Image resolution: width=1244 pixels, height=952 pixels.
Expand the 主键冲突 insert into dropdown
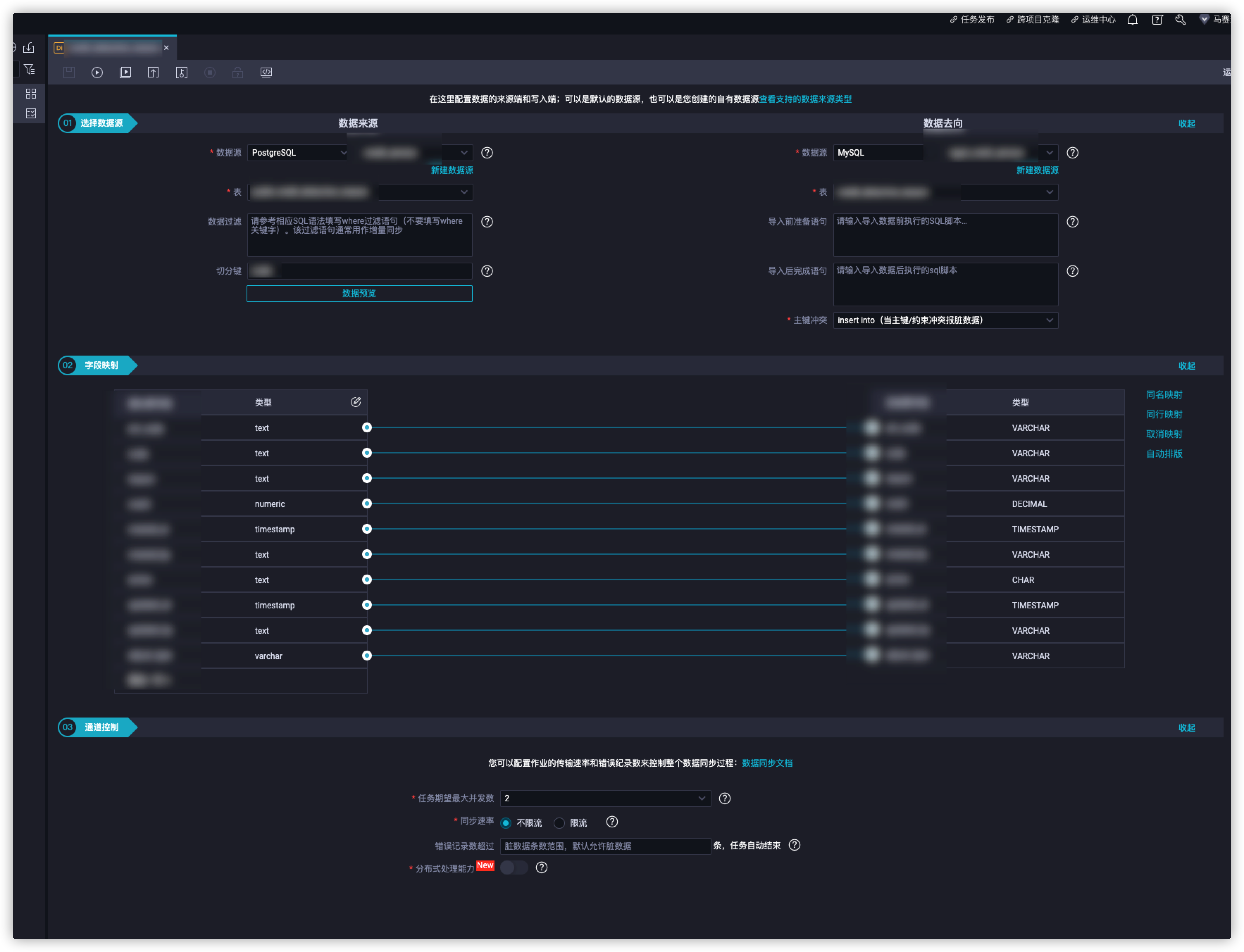[945, 320]
